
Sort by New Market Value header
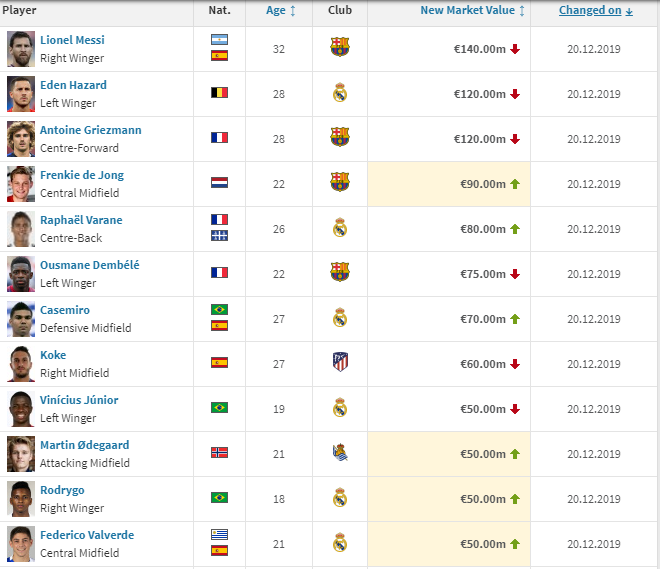tap(472, 10)
